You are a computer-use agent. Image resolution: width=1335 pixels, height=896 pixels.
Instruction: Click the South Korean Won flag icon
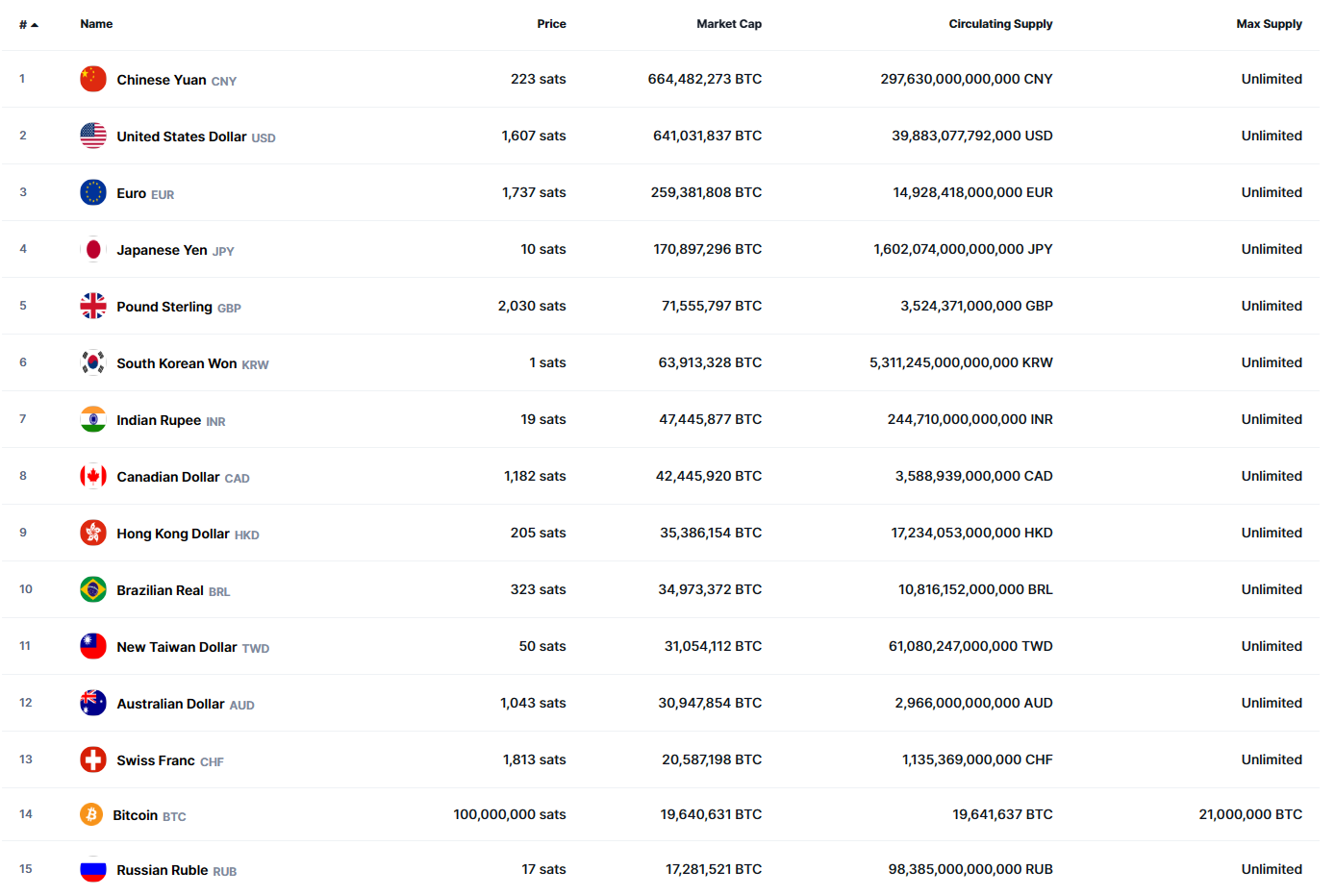tap(93, 362)
